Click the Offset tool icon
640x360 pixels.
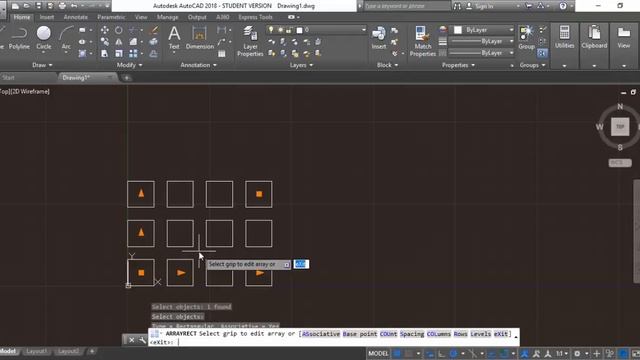[x=153, y=53]
